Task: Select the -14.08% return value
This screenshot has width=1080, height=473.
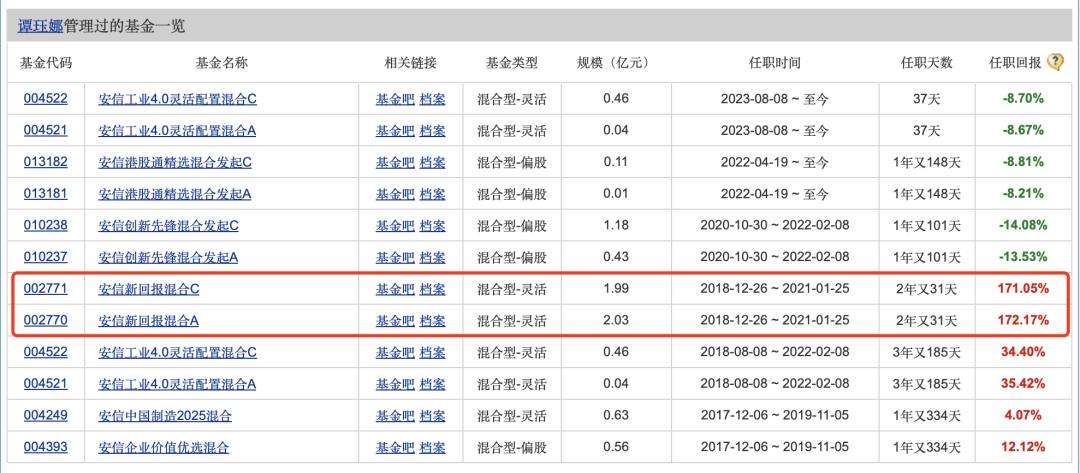Action: tap(1023, 225)
